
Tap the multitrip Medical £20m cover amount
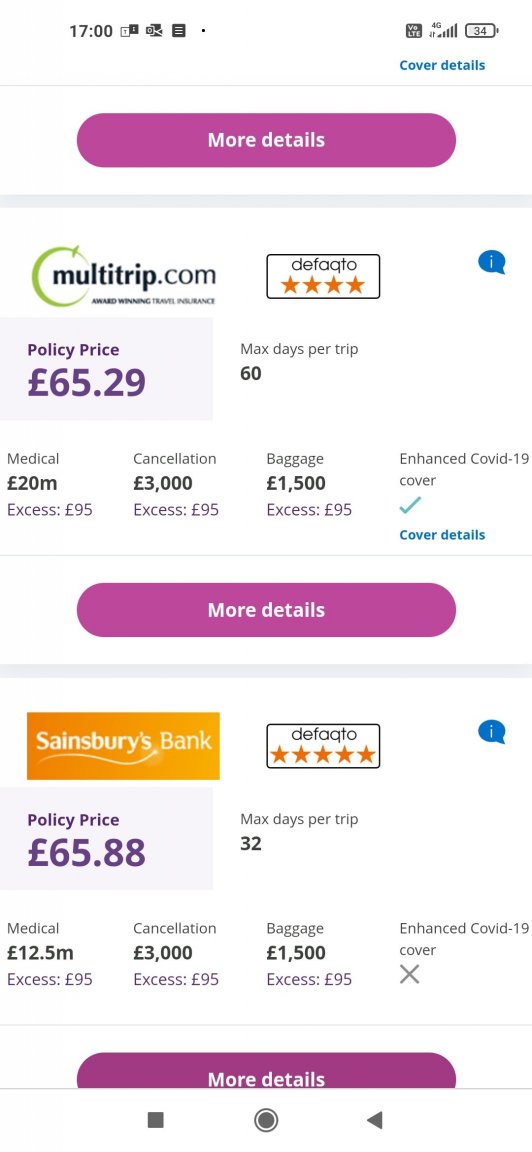pos(32,483)
